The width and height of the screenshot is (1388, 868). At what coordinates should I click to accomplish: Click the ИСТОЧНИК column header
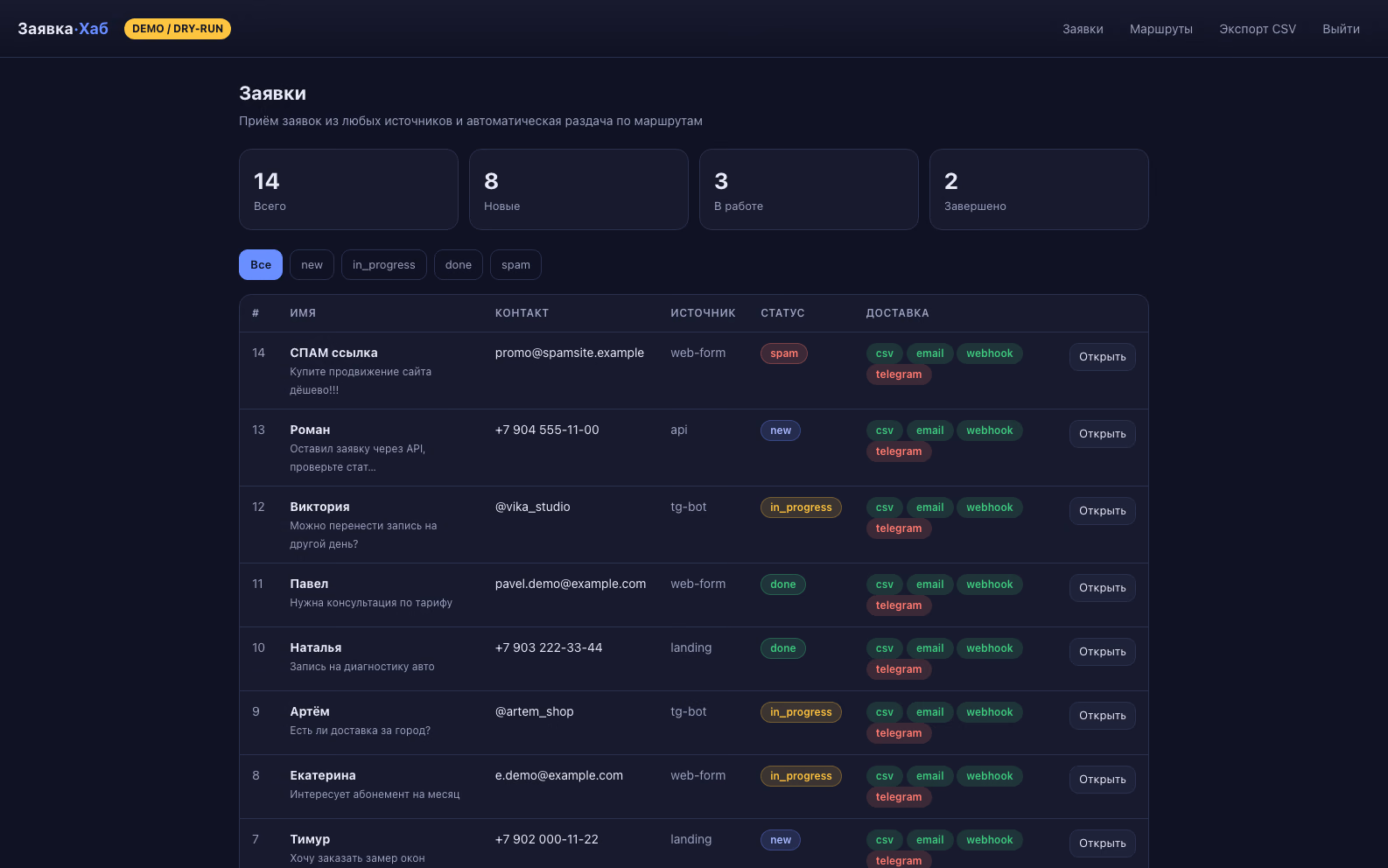coord(703,313)
